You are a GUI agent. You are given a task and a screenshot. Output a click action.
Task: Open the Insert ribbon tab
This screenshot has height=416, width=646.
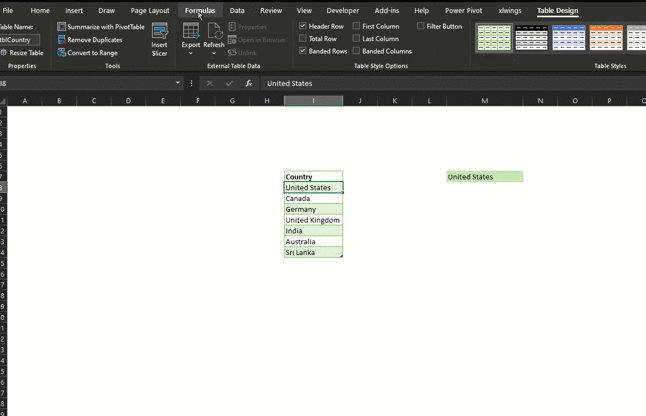coord(74,10)
